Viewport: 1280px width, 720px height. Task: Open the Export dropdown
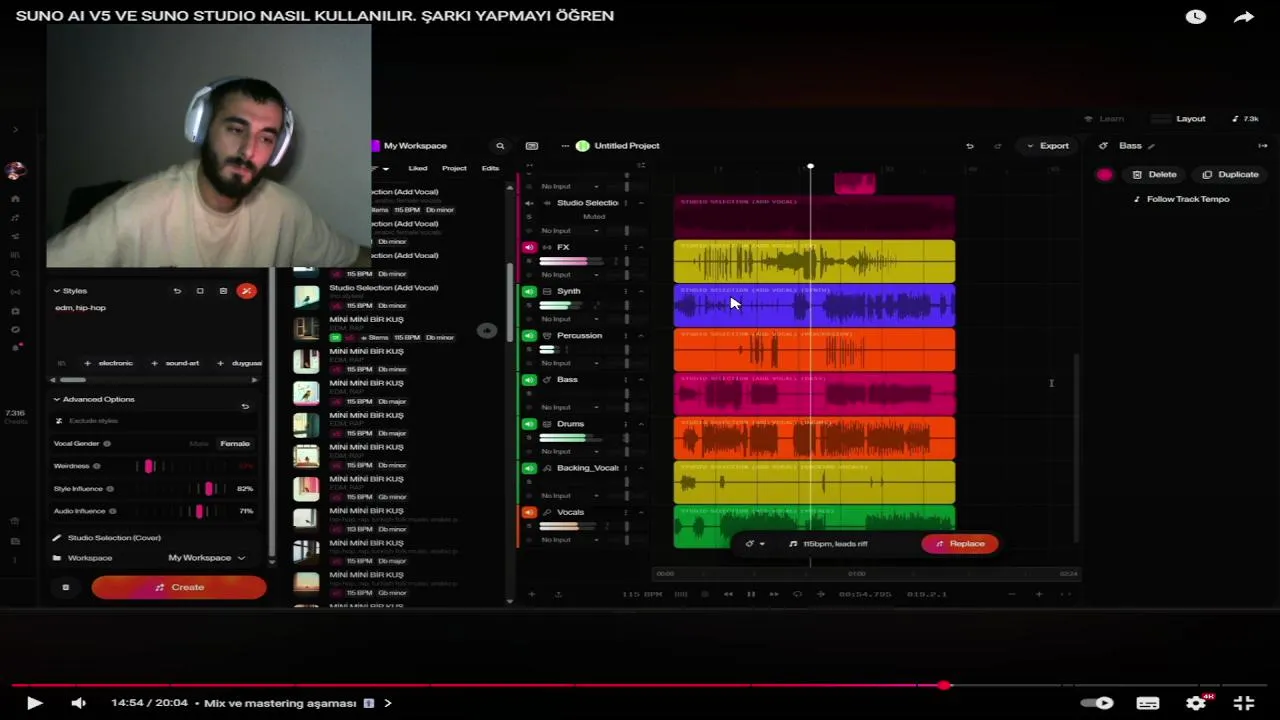pos(1048,146)
